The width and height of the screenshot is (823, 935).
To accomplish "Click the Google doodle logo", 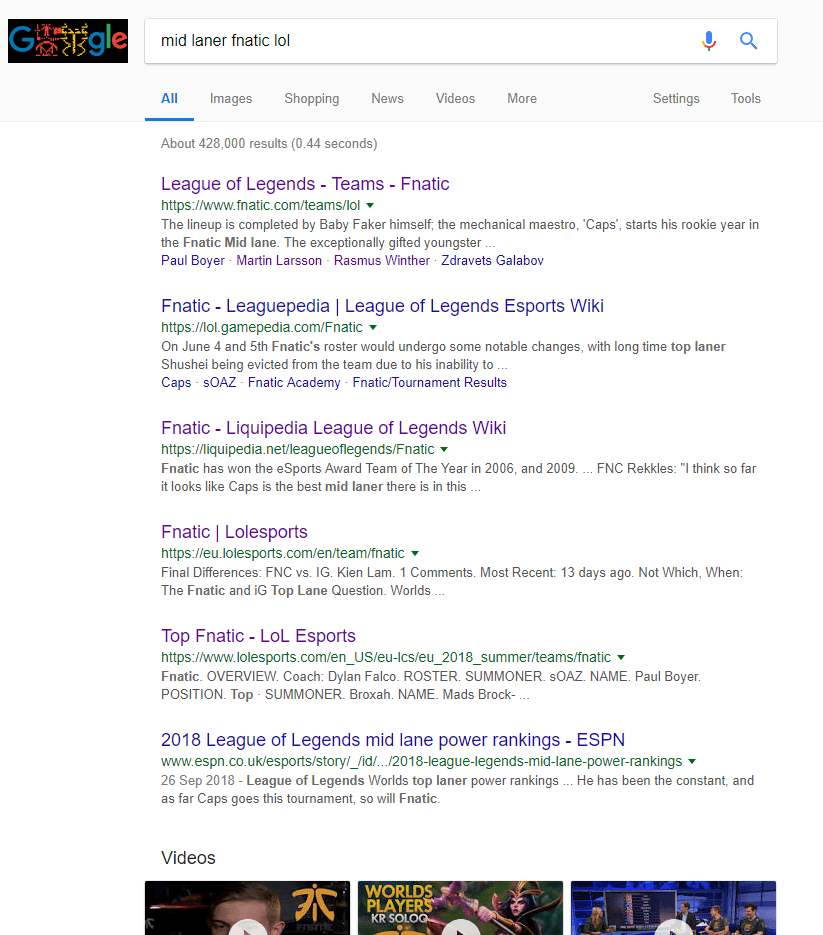I will pos(68,41).
